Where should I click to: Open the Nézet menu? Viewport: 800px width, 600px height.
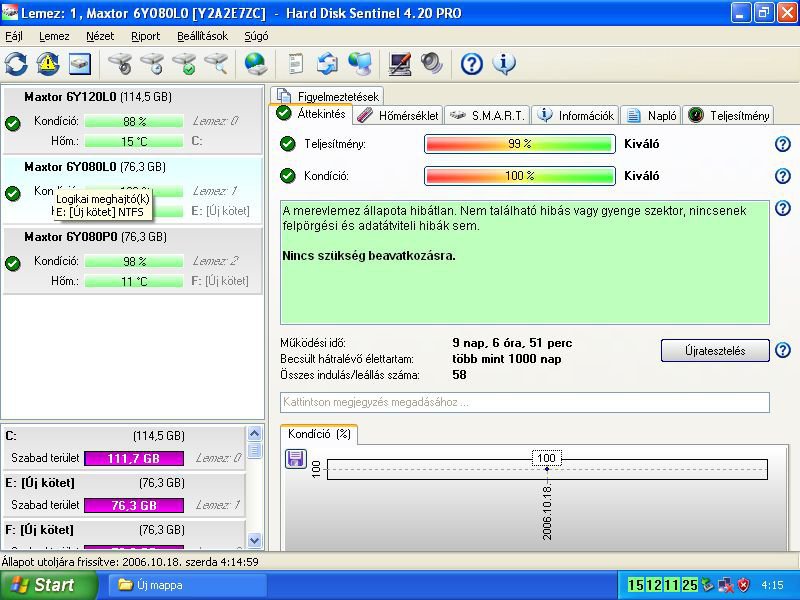point(100,36)
